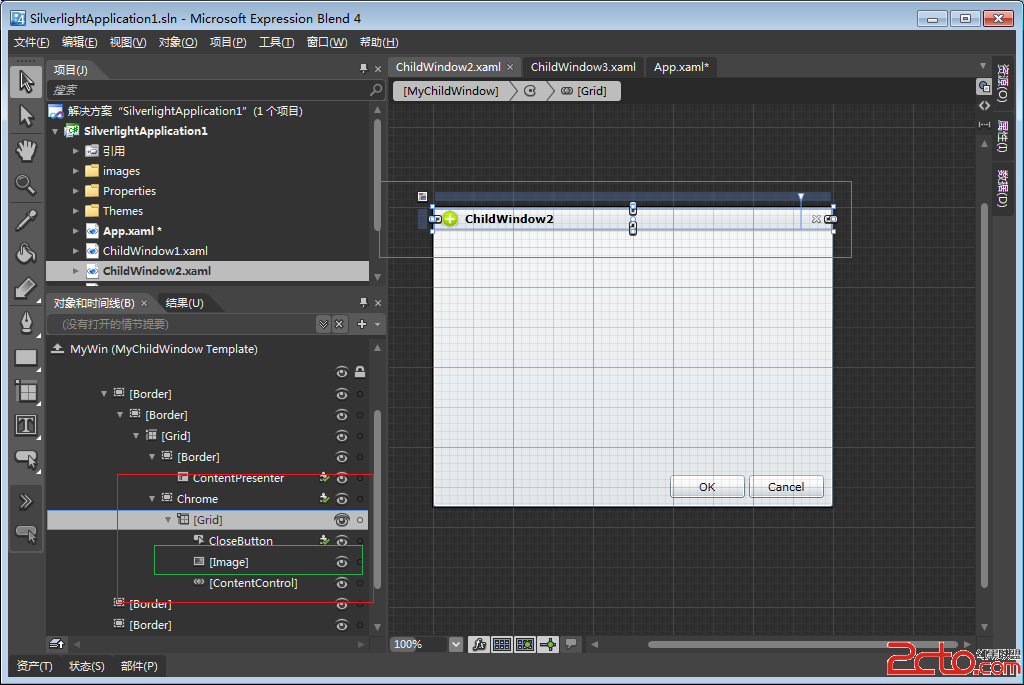1024x685 pixels.
Task: Toggle visibility of [Image] element
Action: click(342, 562)
